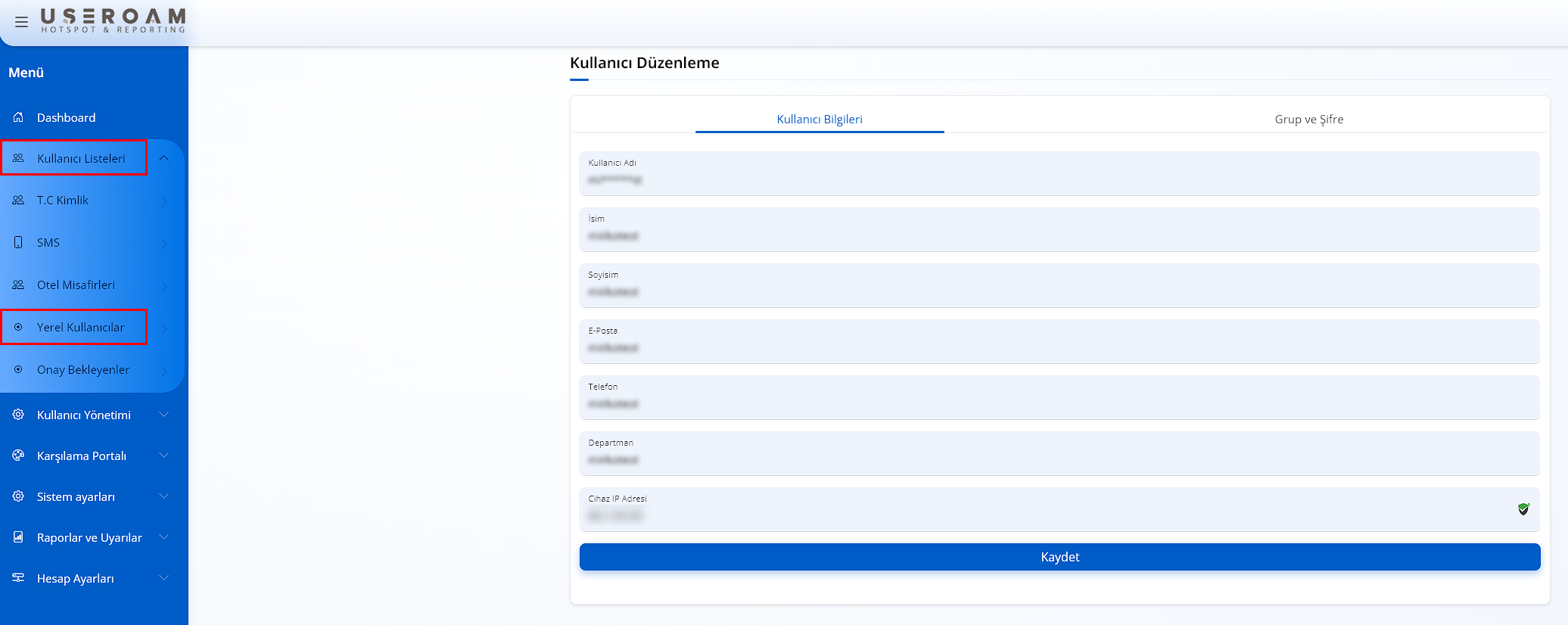Open Yerel Kullanıcılar list
The image size is (1568, 625).
click(80, 327)
